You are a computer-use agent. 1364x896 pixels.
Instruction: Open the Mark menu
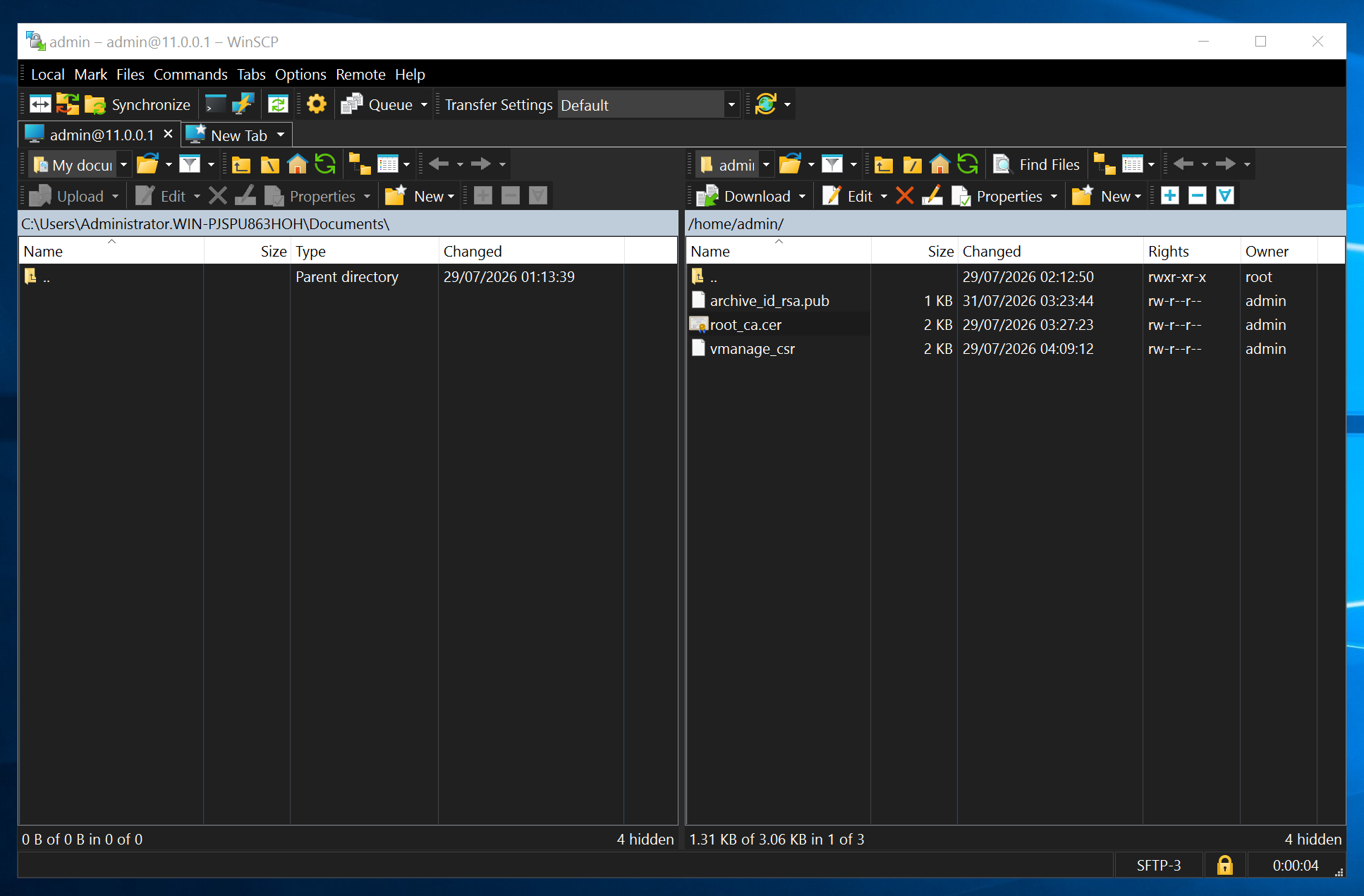[x=90, y=74]
